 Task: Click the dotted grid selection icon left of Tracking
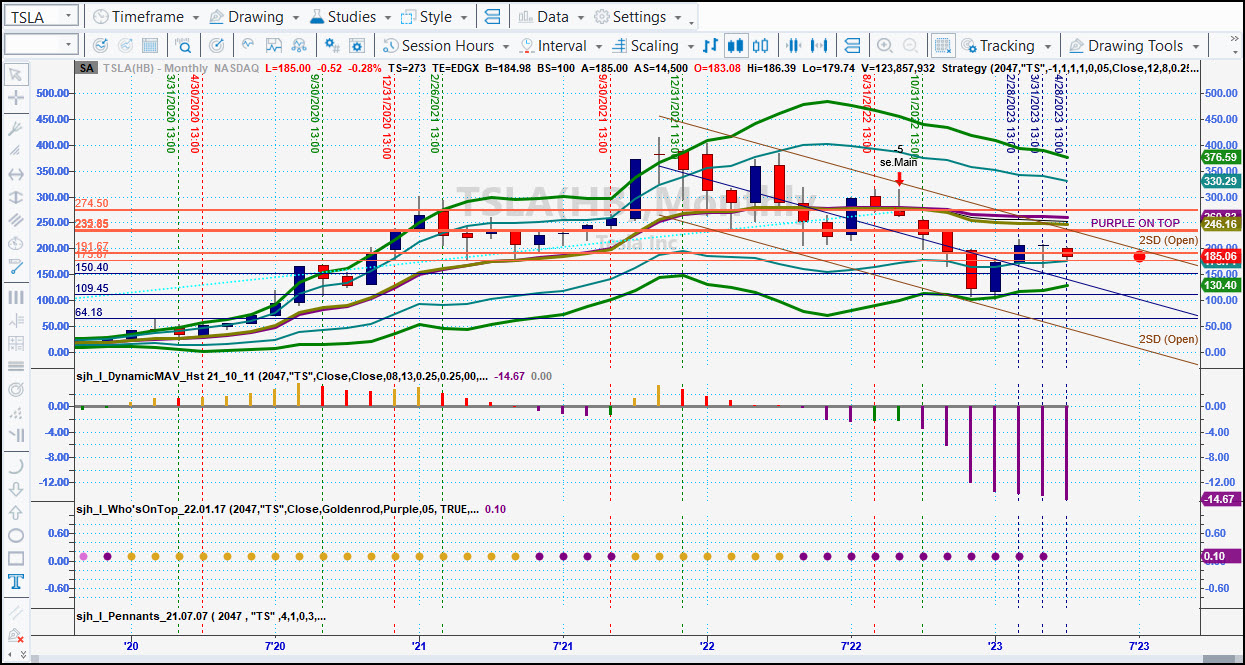tap(942, 46)
